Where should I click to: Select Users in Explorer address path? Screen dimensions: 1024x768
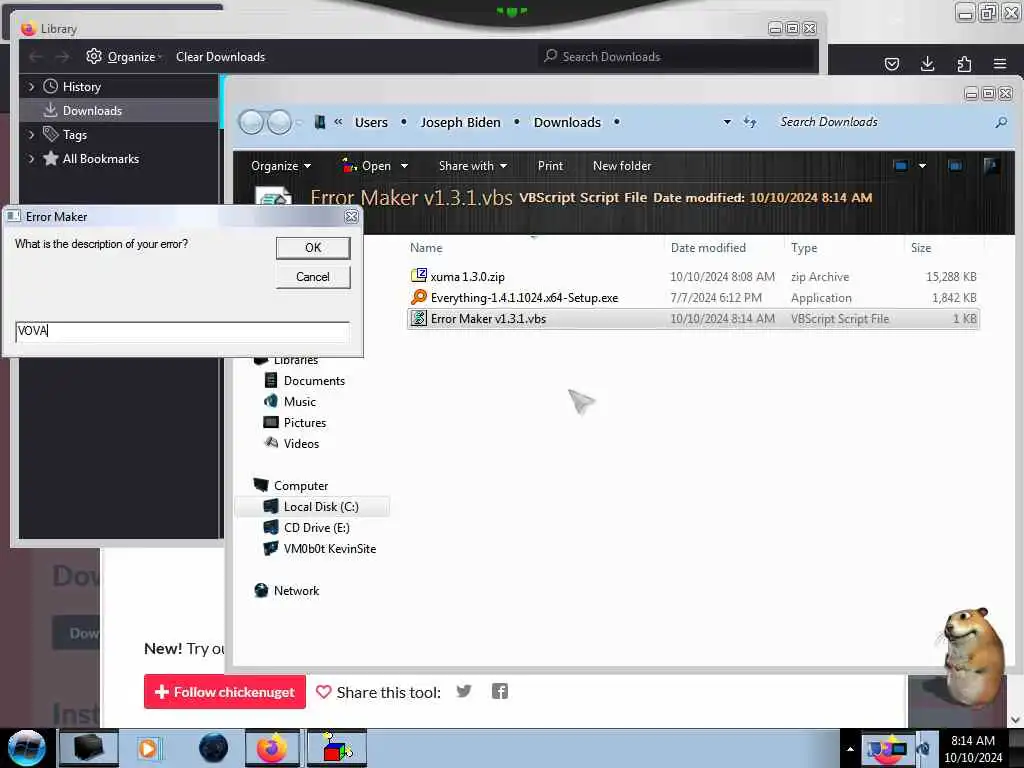(x=371, y=122)
